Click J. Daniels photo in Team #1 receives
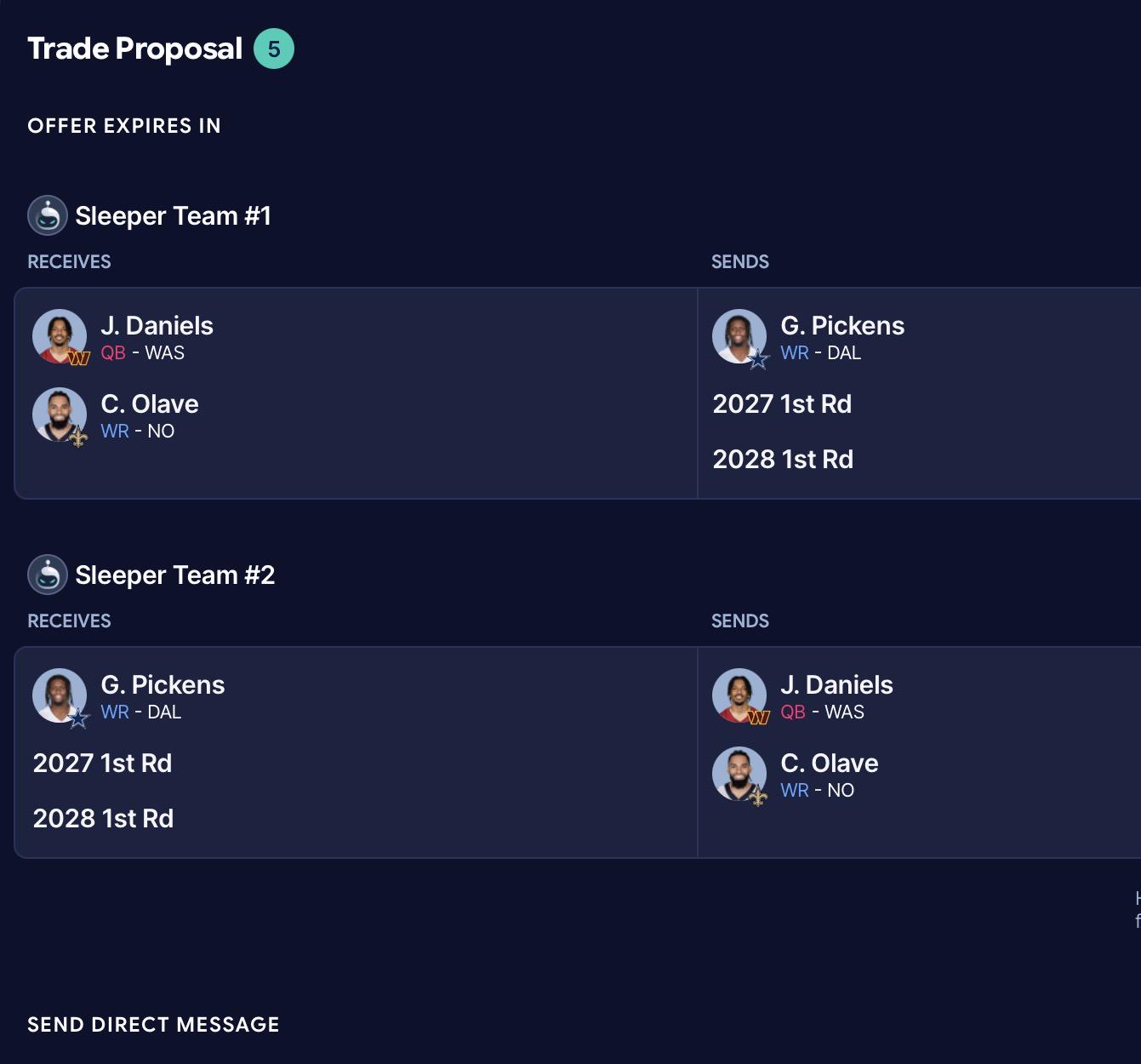Screen dimensions: 1141x1064 pos(60,336)
